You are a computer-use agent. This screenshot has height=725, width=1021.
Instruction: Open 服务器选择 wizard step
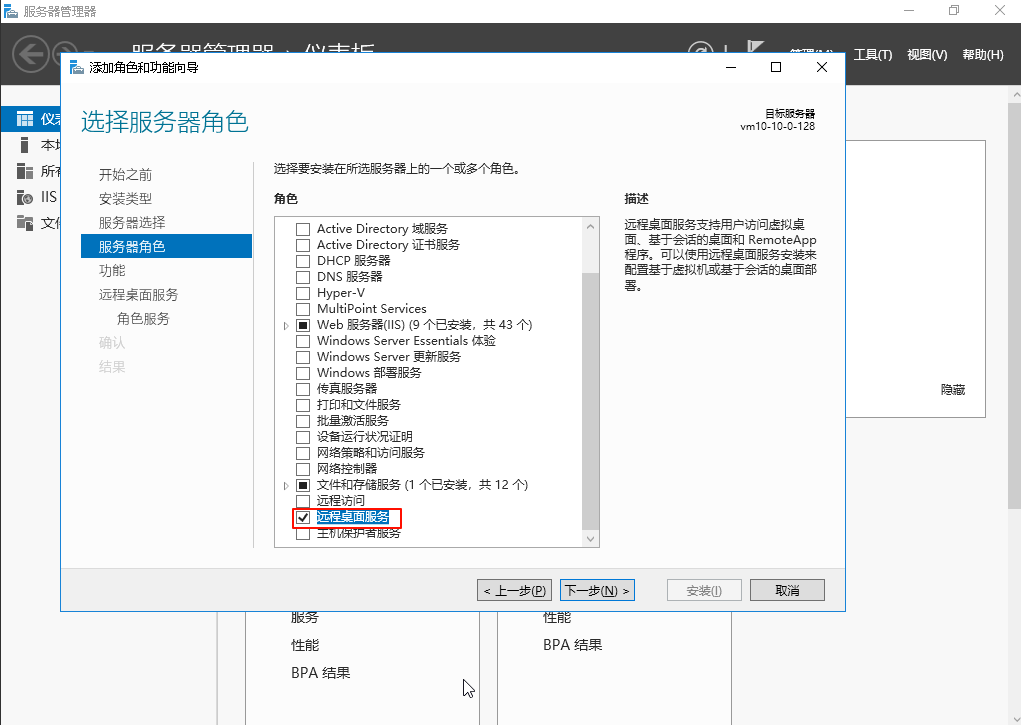(x=132, y=223)
